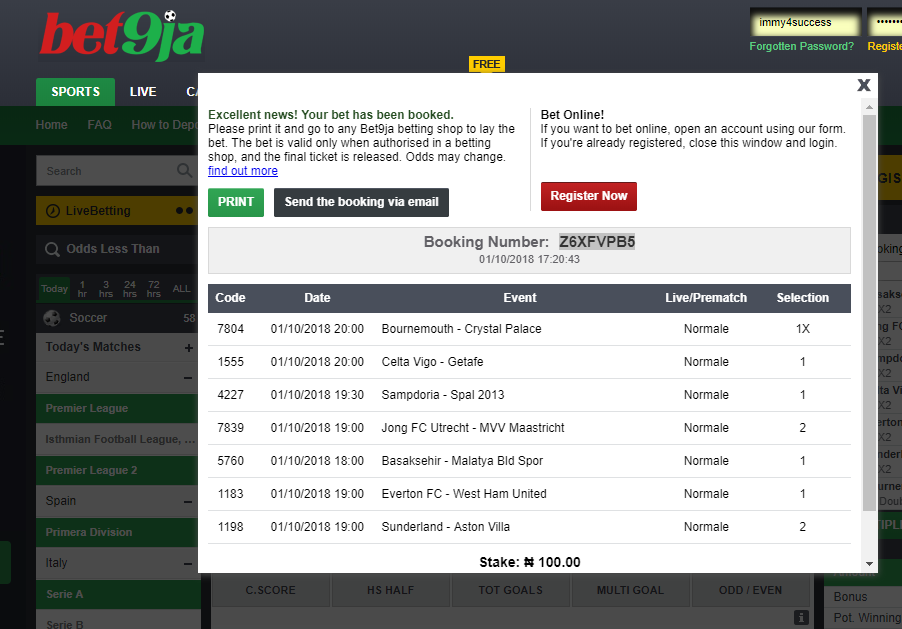The height and width of the screenshot is (629, 902).
Task: Open How to Deposit menu item
Action: tap(165, 125)
